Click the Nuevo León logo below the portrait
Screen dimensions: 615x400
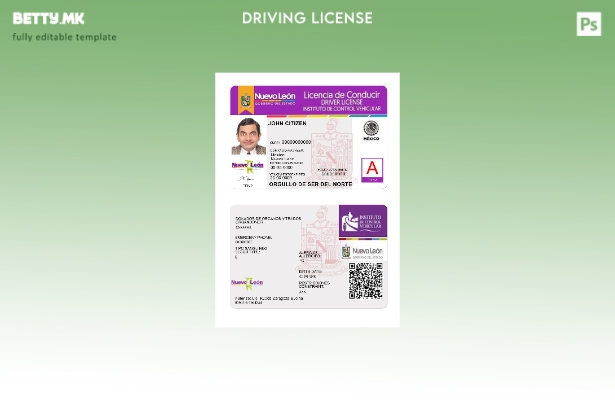tap(248, 165)
